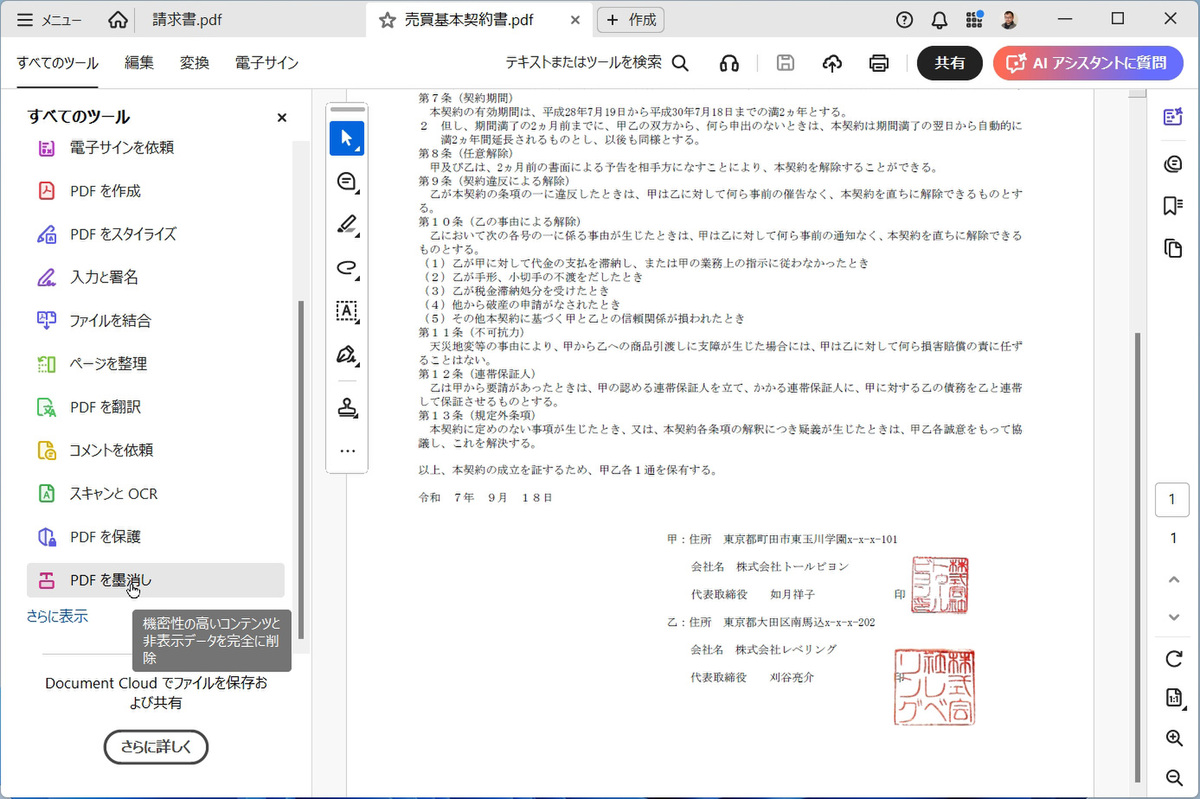The width and height of the screenshot is (1200, 799).
Task: Select the add comment tool
Action: [347, 181]
